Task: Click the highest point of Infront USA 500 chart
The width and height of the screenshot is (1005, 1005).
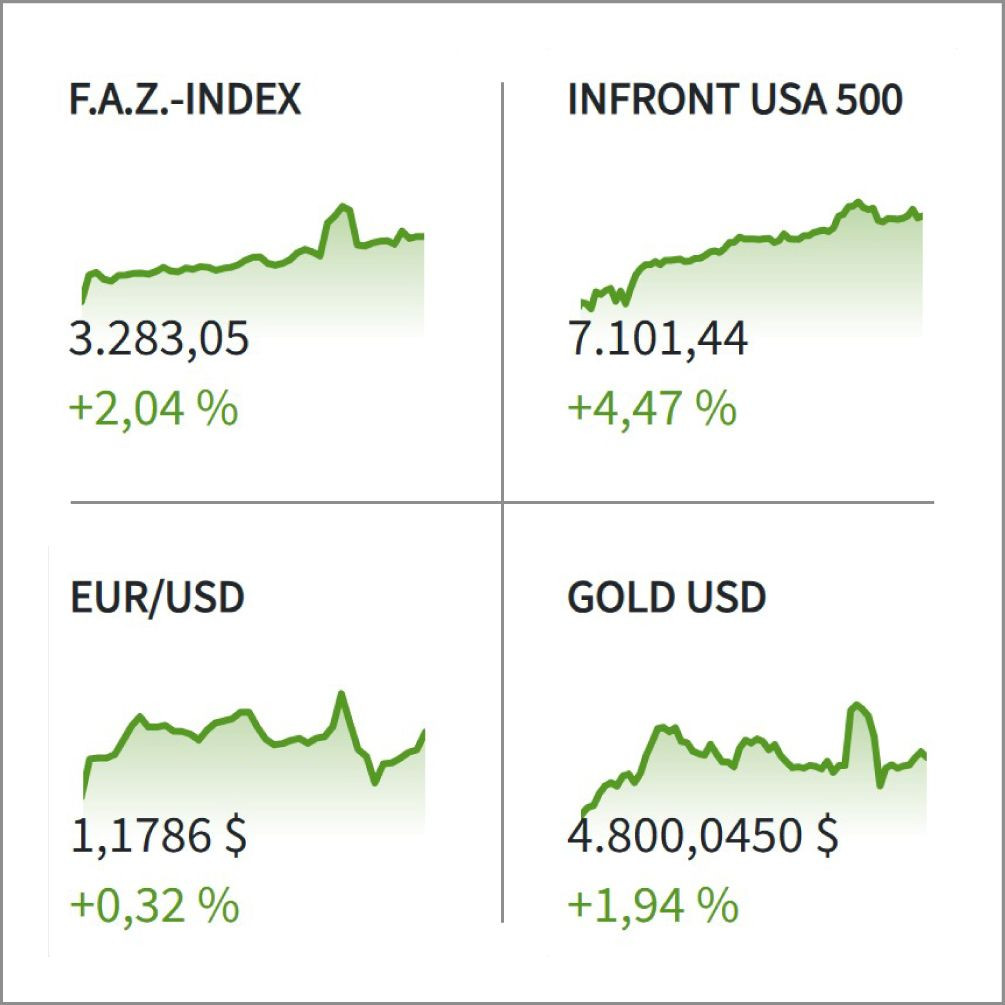Action: pos(857,203)
